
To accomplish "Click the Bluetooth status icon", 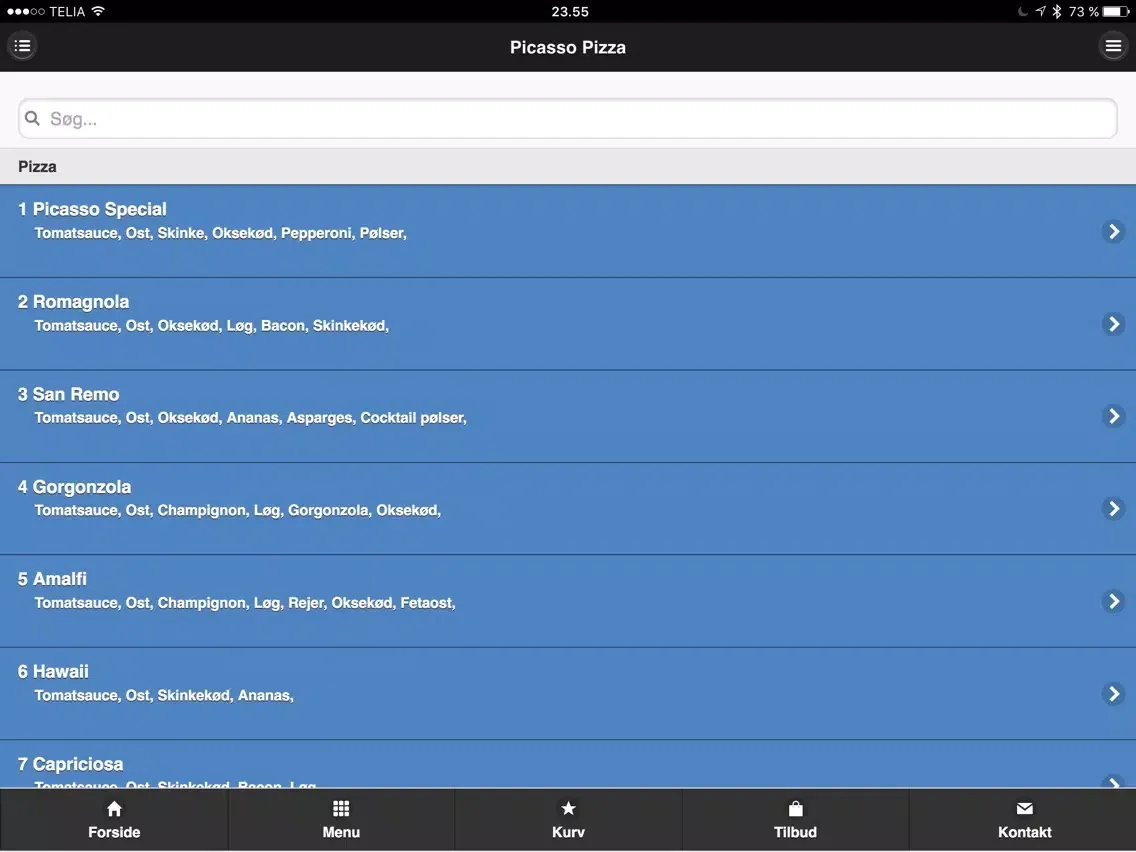I will pyautogui.click(x=1057, y=12).
